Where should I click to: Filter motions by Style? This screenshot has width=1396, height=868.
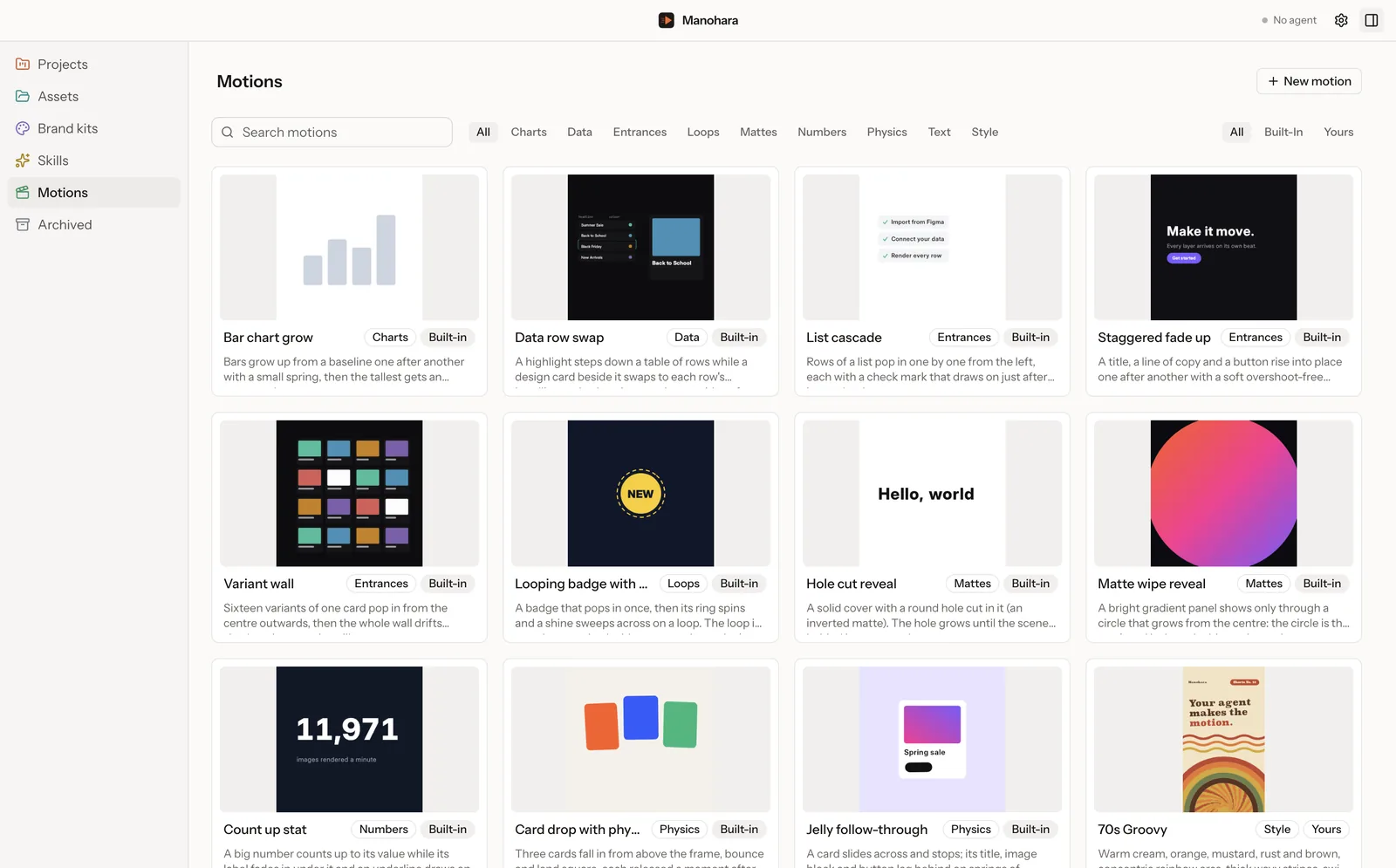(x=985, y=133)
